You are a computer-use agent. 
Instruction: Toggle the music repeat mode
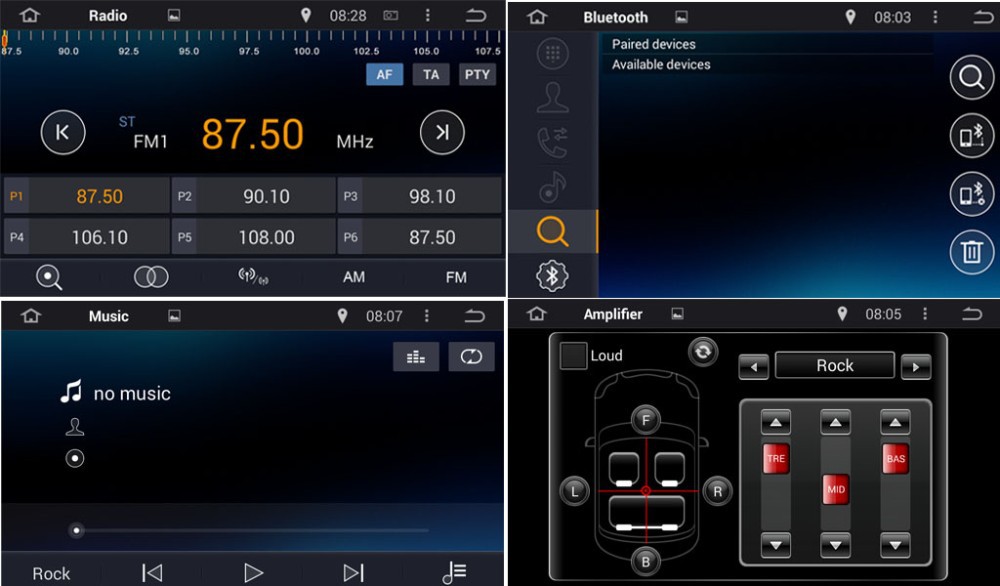click(471, 357)
